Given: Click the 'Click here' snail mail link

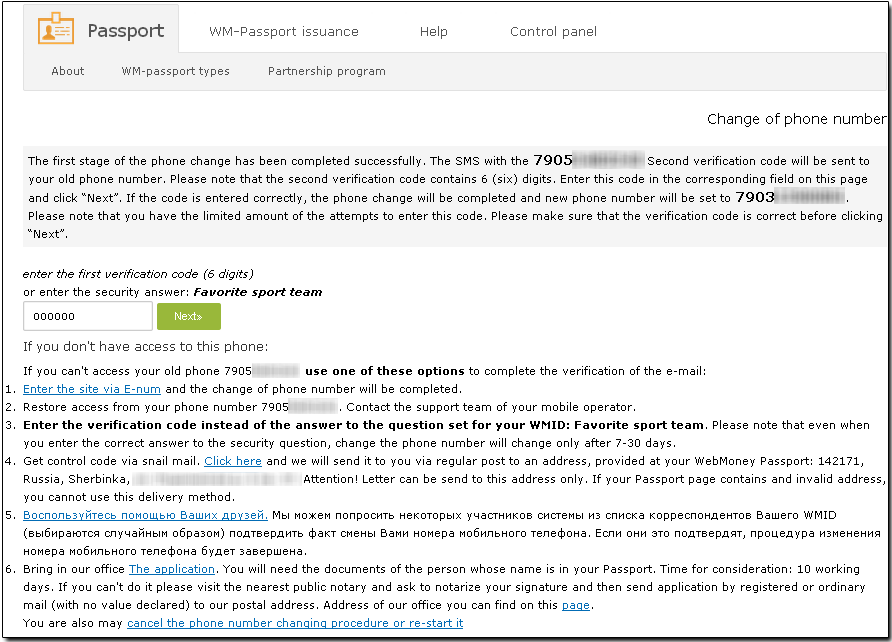Looking at the screenshot, I should click(233, 461).
